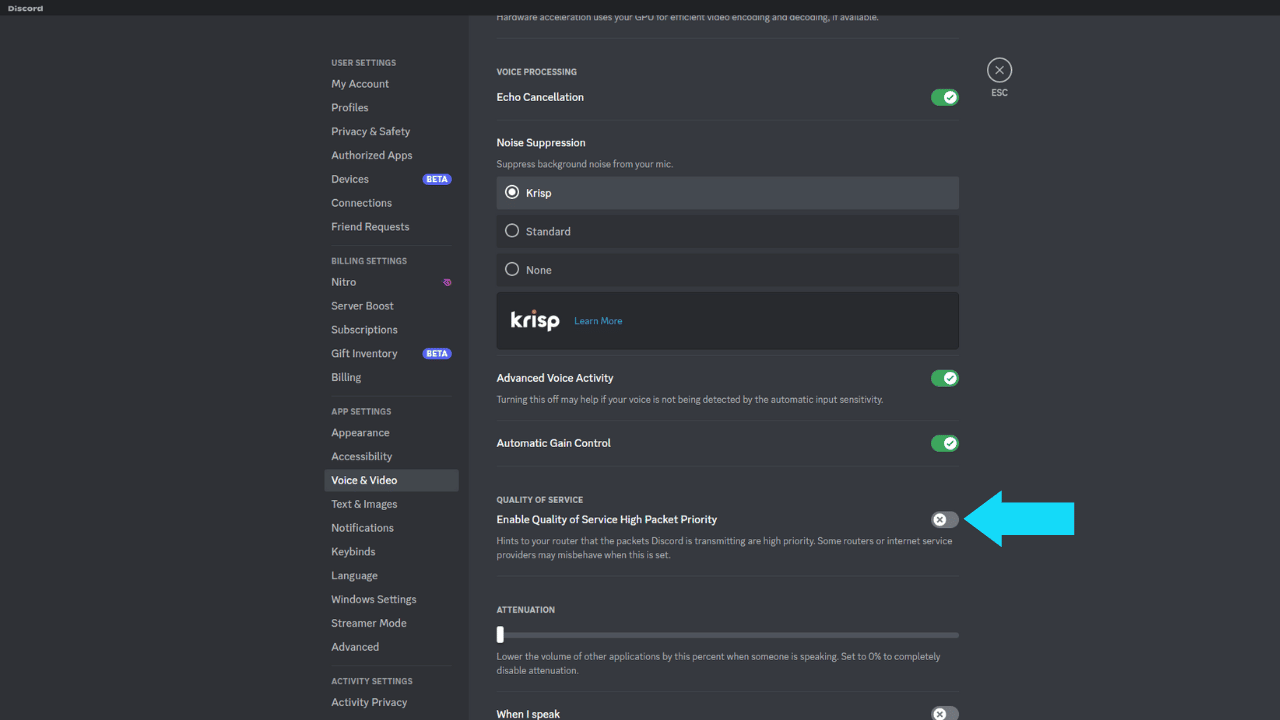The width and height of the screenshot is (1280, 720).
Task: Click the BETA badge next to Devices
Action: 437,179
